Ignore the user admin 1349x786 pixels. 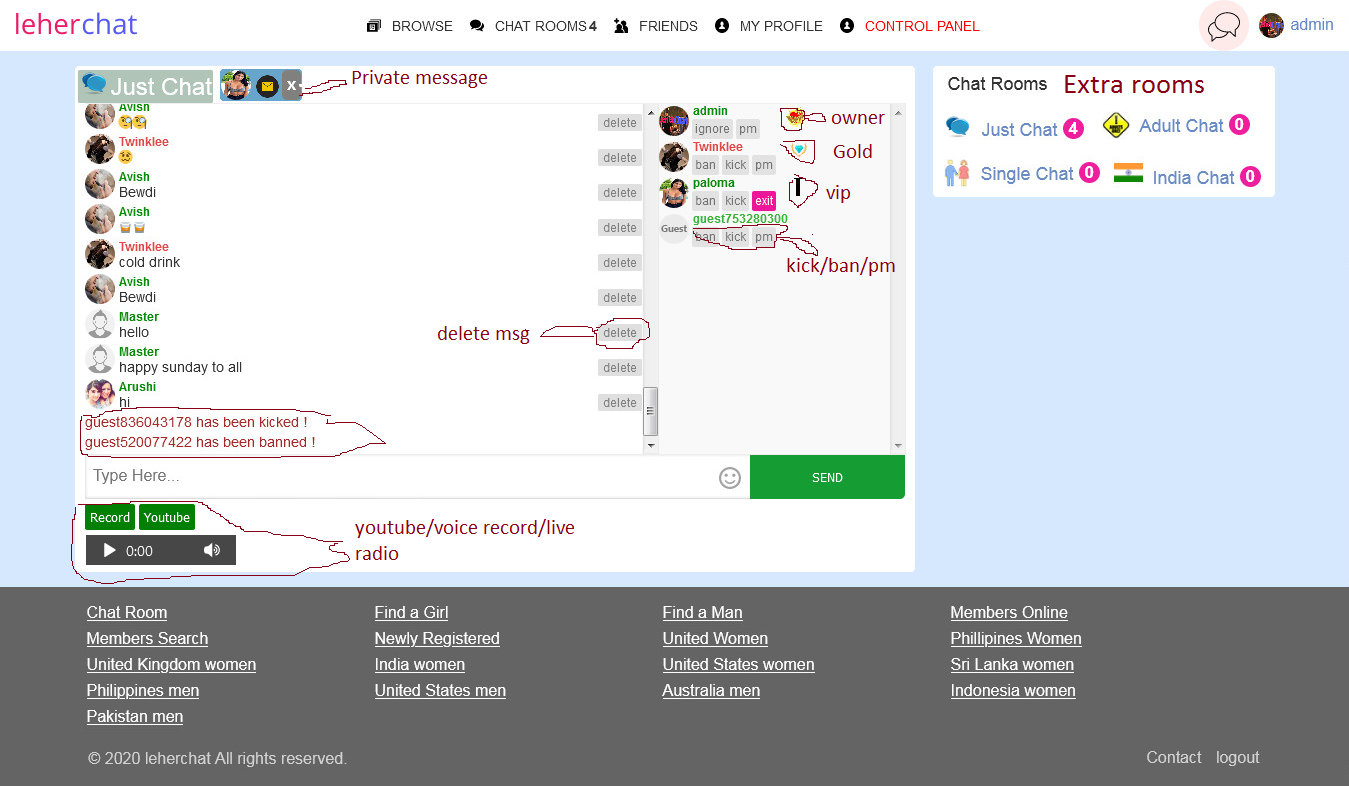tap(712, 128)
